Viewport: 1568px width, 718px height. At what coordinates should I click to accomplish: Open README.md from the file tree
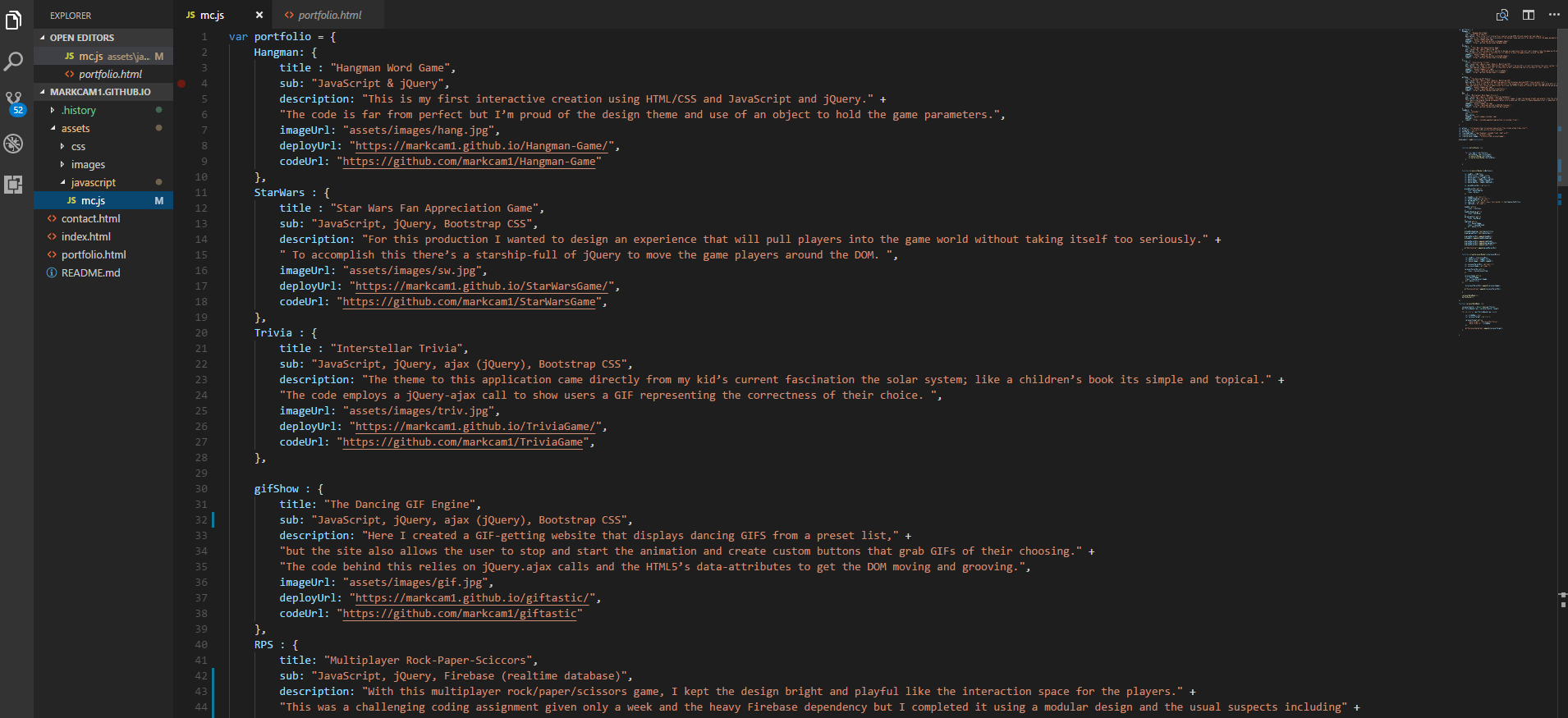click(x=90, y=272)
